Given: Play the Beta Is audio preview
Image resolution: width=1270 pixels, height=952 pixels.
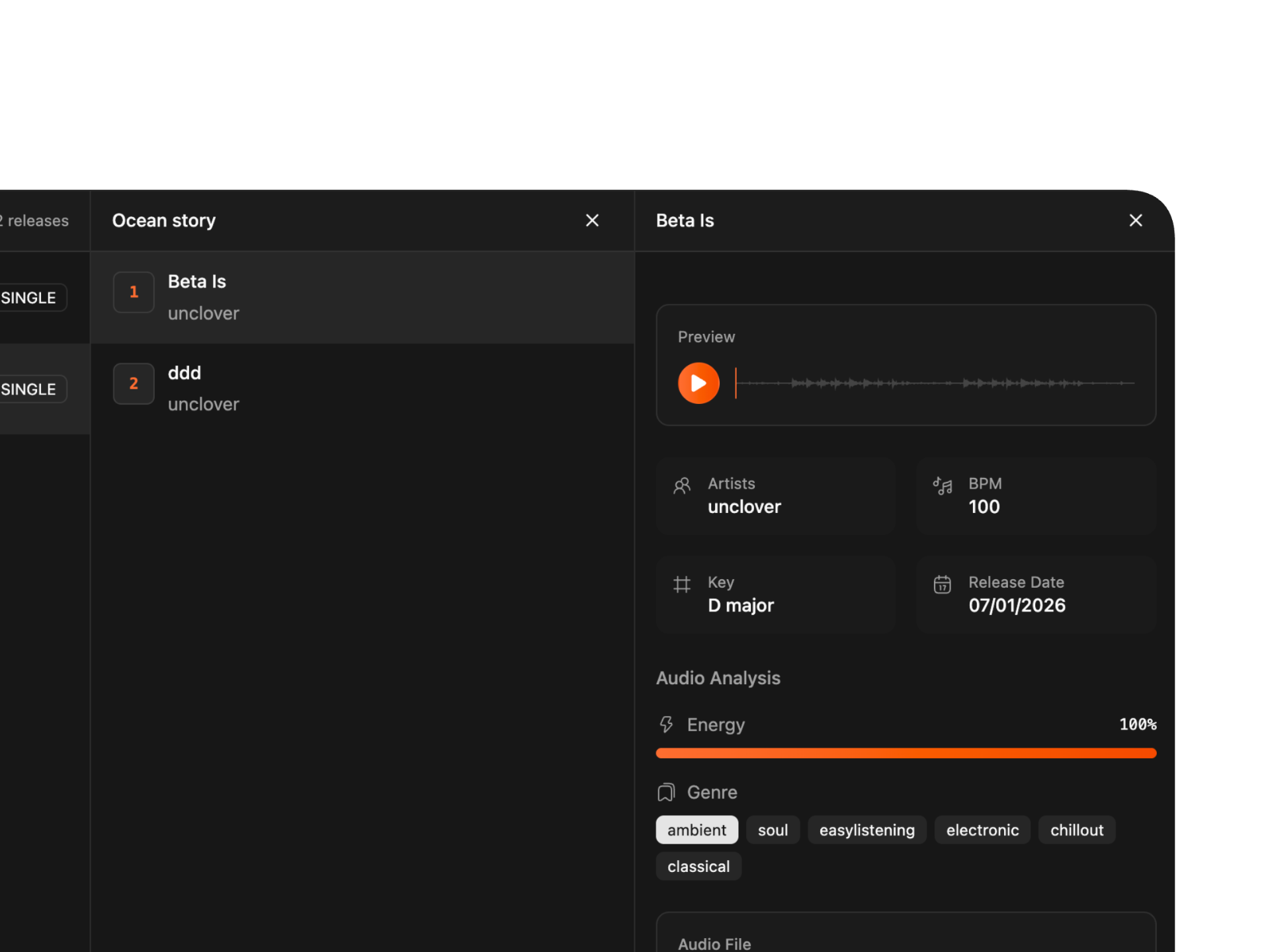Looking at the screenshot, I should pos(698,382).
